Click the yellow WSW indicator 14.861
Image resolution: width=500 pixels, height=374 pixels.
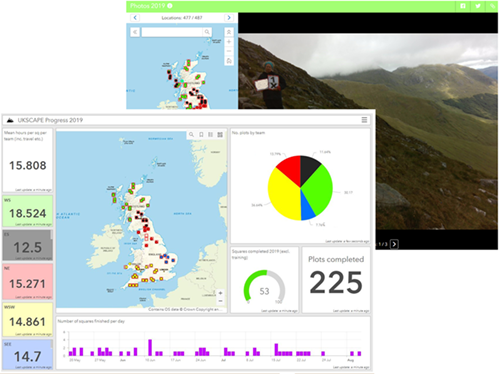pos(28,319)
